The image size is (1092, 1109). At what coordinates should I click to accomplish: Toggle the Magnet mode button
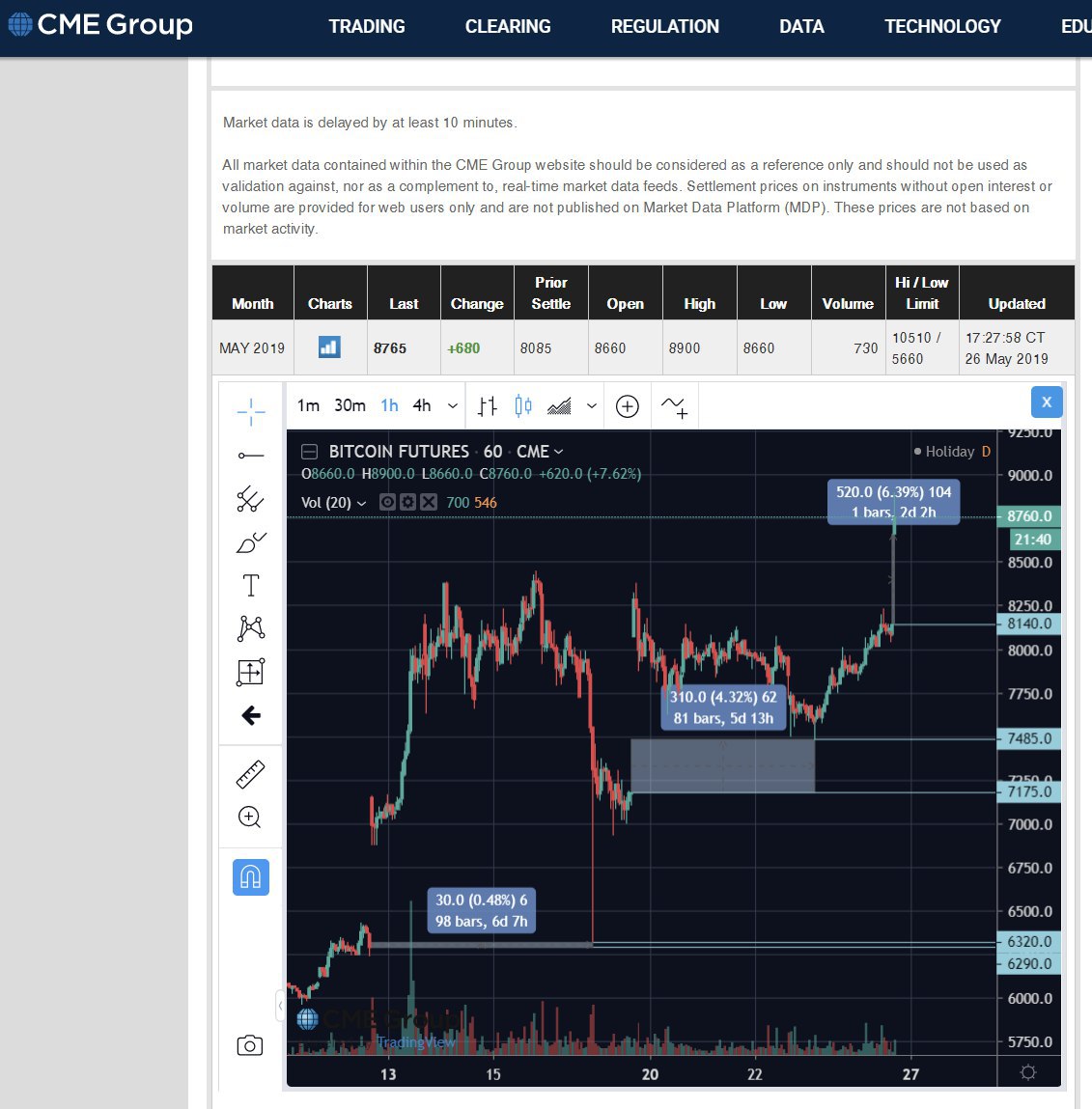tap(250, 877)
